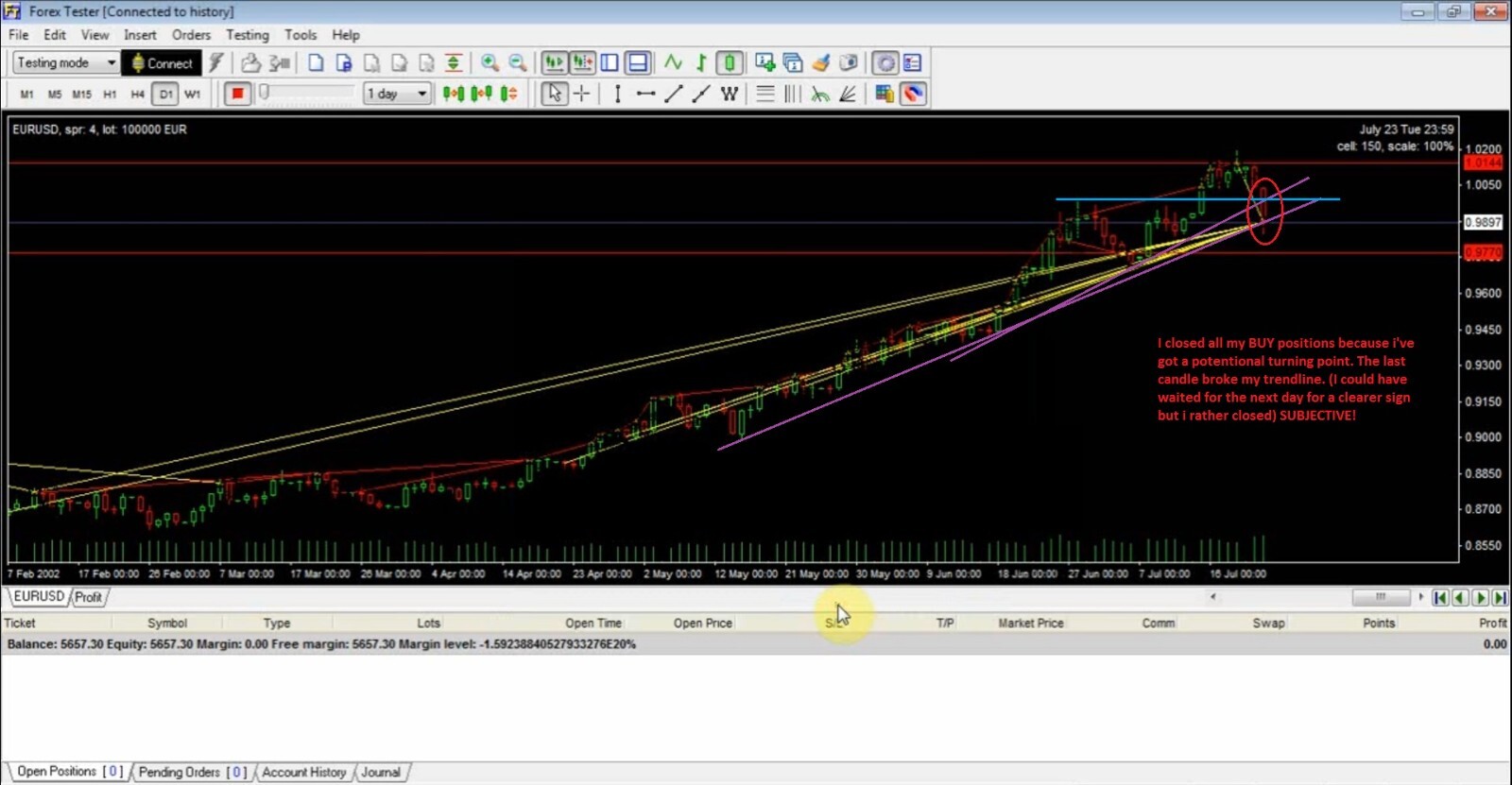This screenshot has width=1512, height=785.
Task: Click the lightning quick-test icon
Action: click(215, 63)
